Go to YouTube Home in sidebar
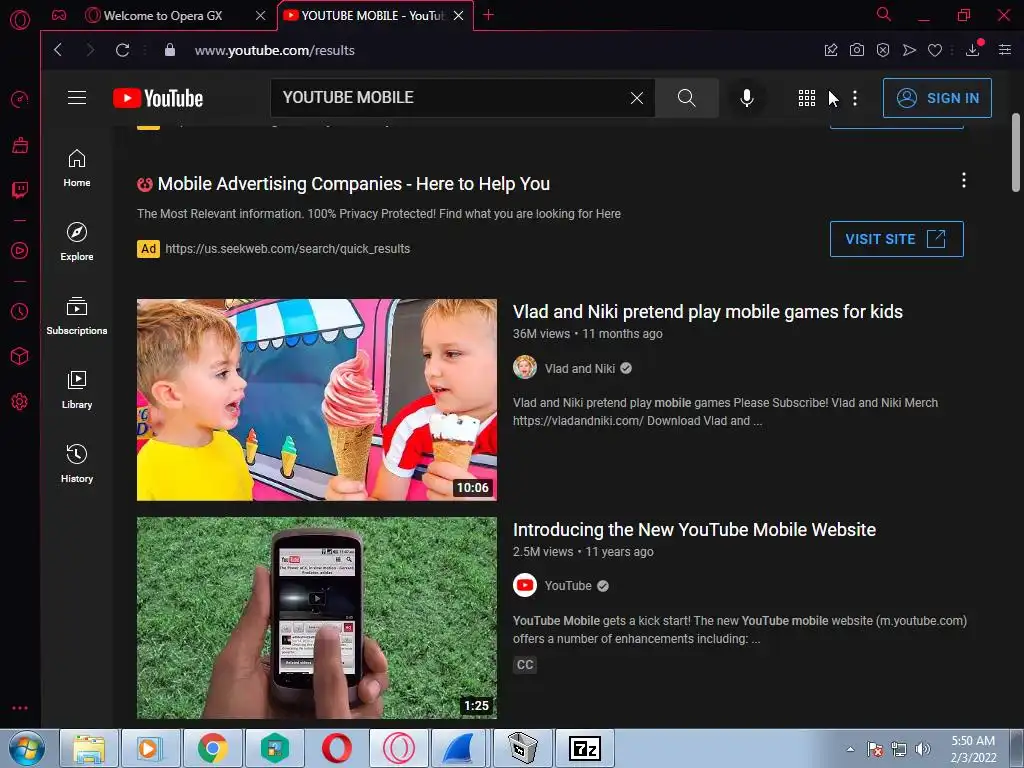 pyautogui.click(x=77, y=168)
